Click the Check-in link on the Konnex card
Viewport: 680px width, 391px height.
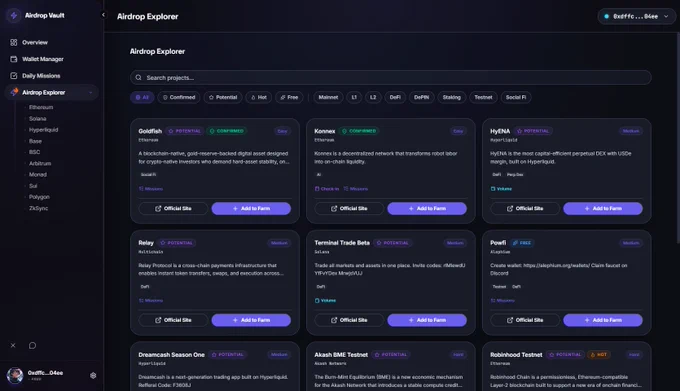coord(327,189)
